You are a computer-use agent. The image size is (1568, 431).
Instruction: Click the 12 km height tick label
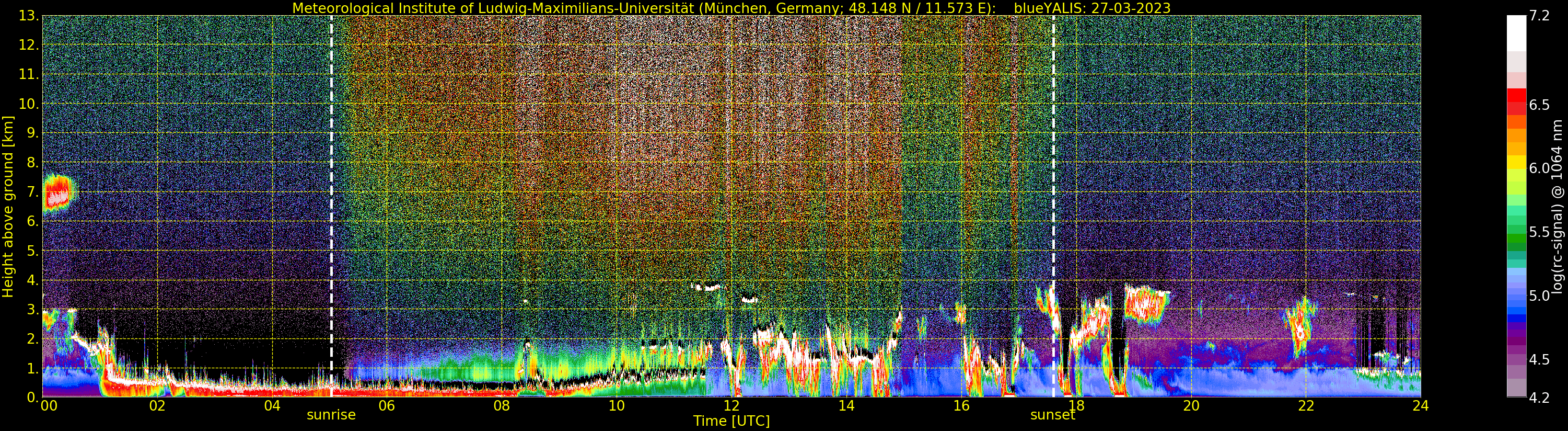coord(29,46)
